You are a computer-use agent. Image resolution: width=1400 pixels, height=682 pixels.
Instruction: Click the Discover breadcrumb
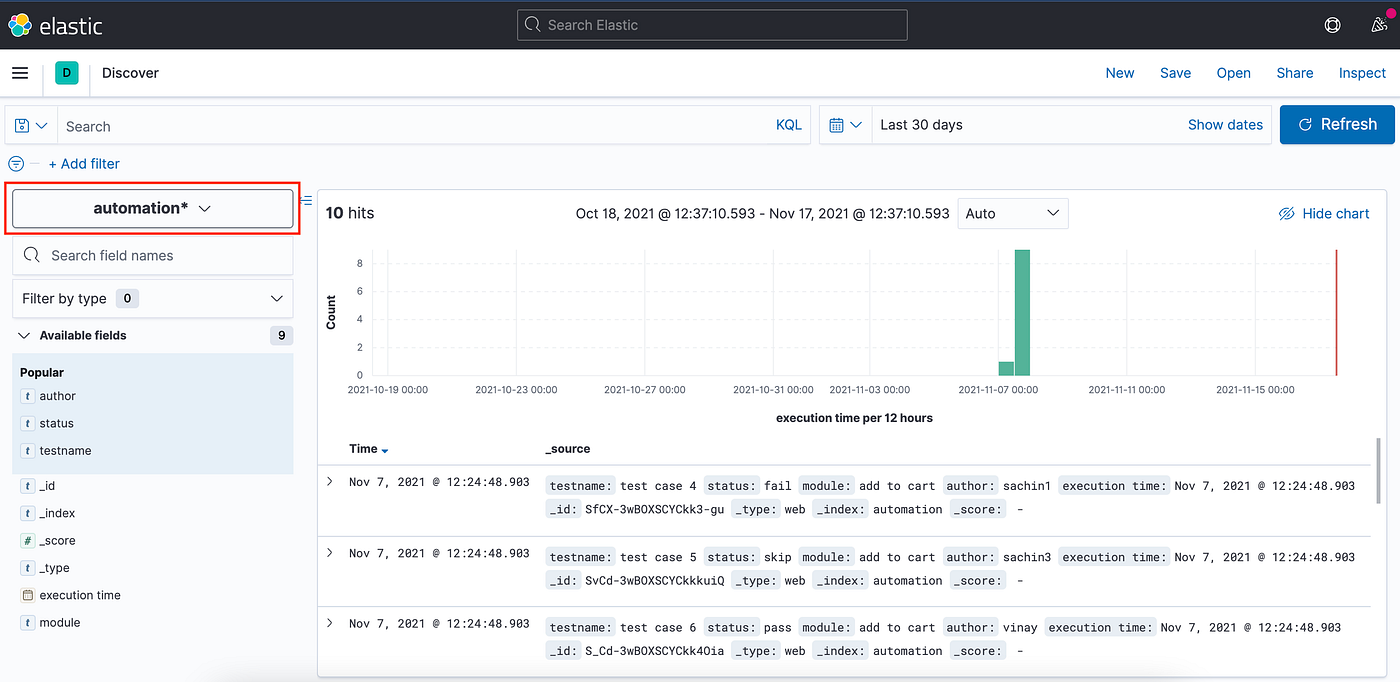pyautogui.click(x=129, y=72)
